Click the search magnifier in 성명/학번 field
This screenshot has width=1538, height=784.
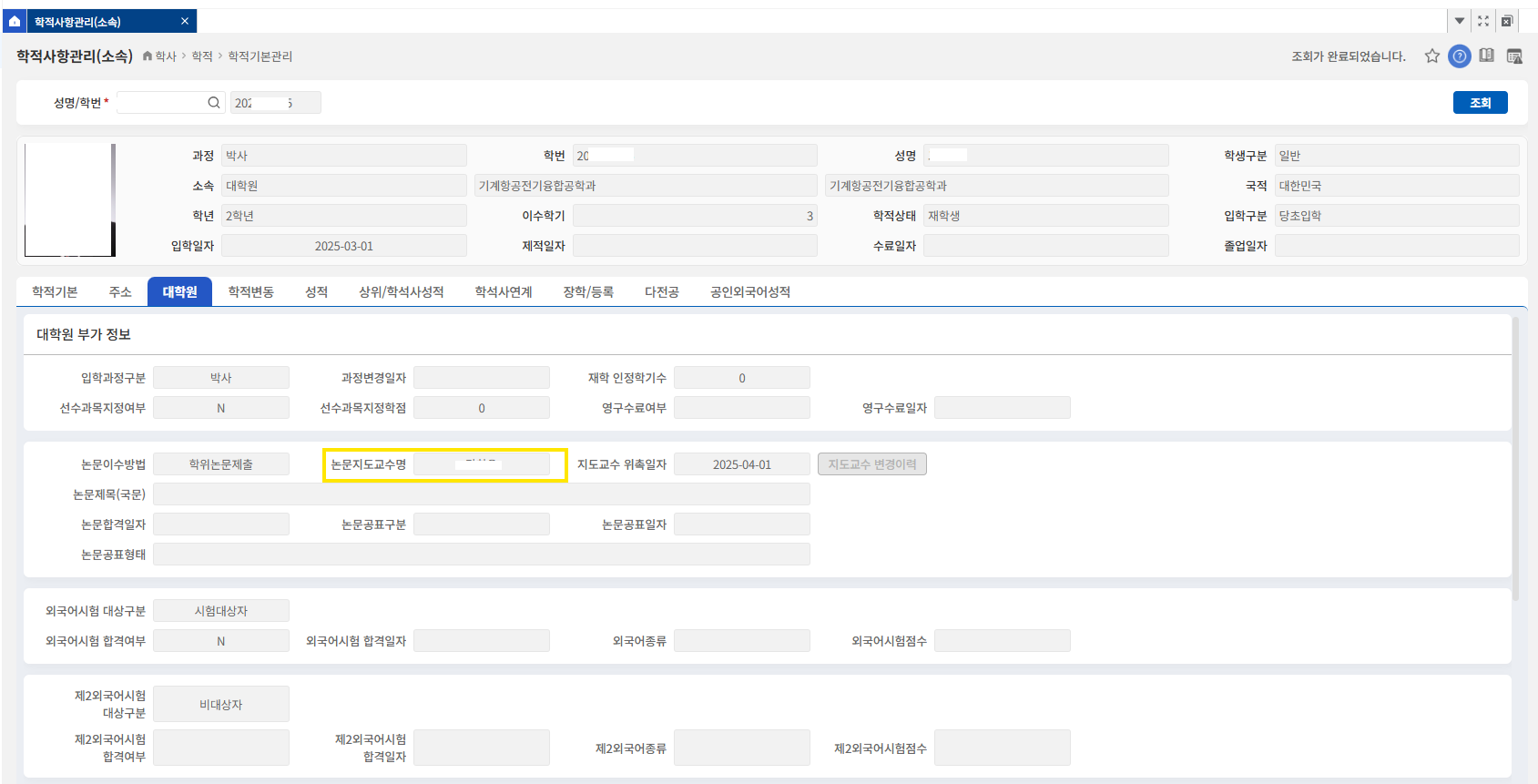pyautogui.click(x=214, y=102)
